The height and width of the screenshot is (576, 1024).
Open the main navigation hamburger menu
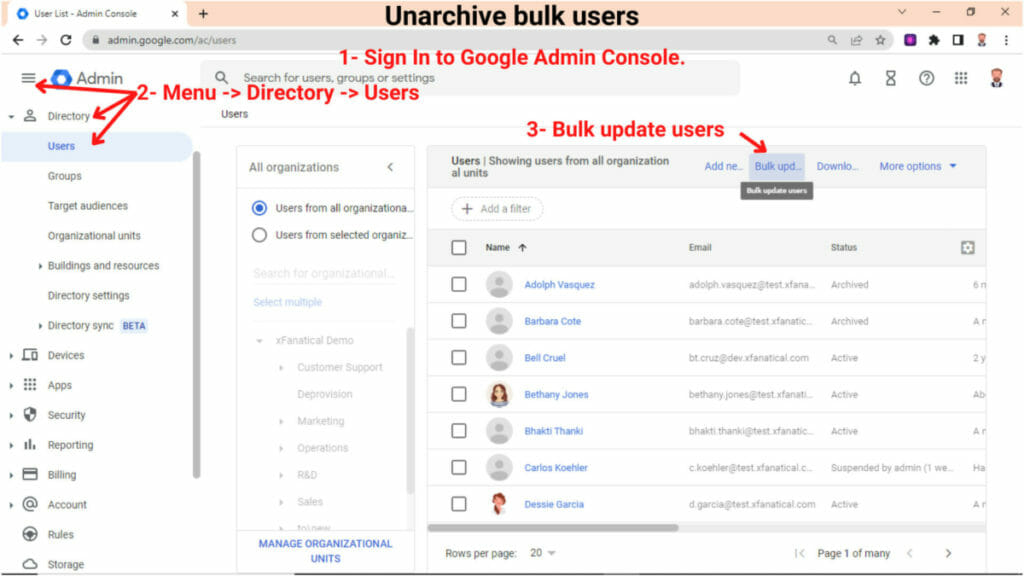point(29,77)
